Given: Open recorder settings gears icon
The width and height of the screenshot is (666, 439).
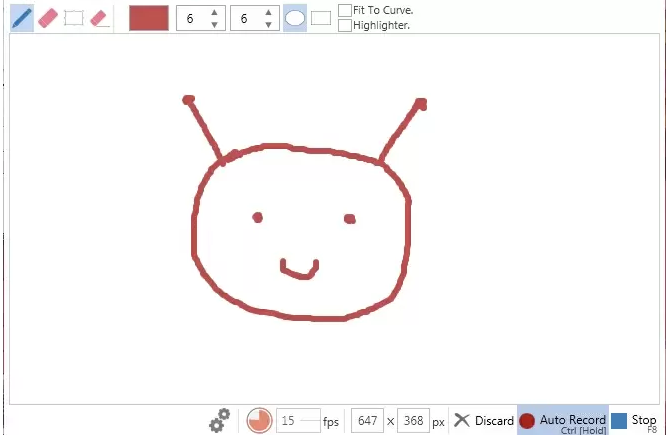Looking at the screenshot, I should [x=220, y=420].
